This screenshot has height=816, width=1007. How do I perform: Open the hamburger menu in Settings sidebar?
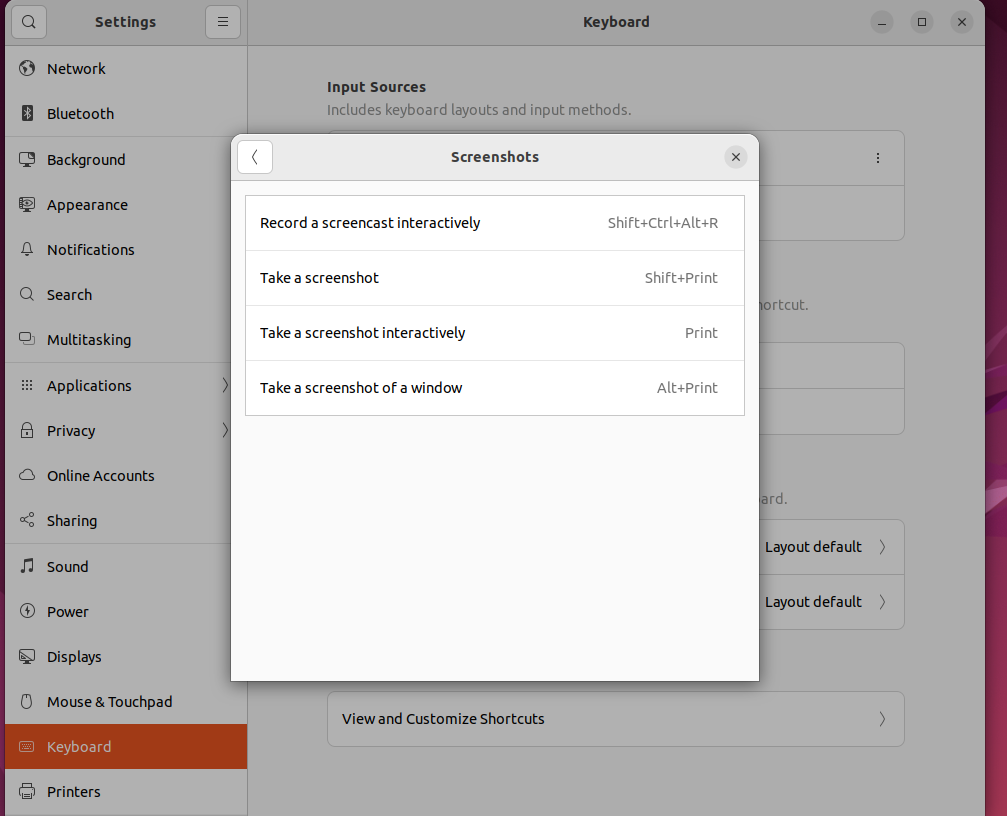[x=222, y=21]
